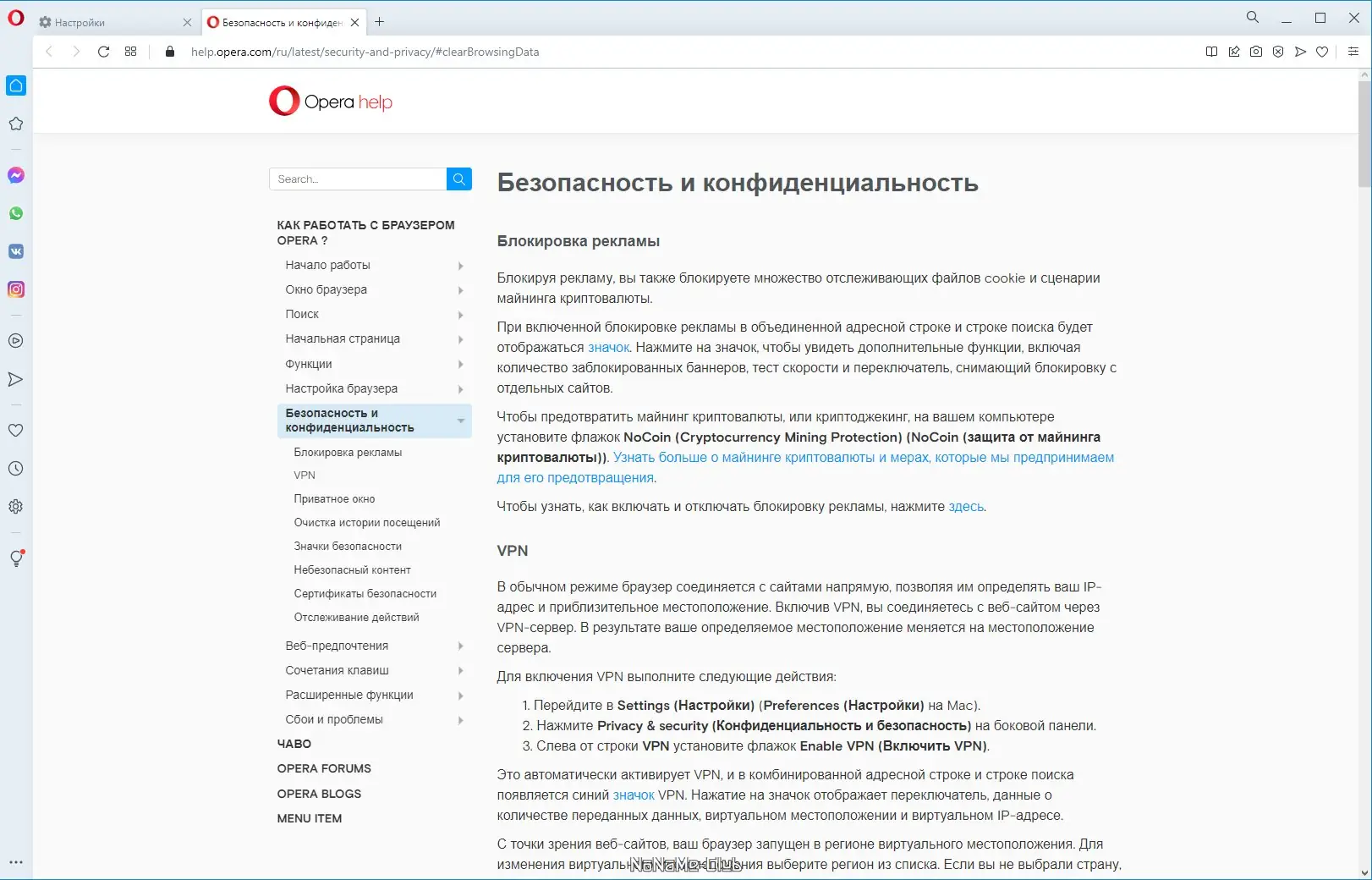Go to 'Очистка истории посещений' subsection link
This screenshot has width=1372, height=880.
pyautogui.click(x=367, y=523)
